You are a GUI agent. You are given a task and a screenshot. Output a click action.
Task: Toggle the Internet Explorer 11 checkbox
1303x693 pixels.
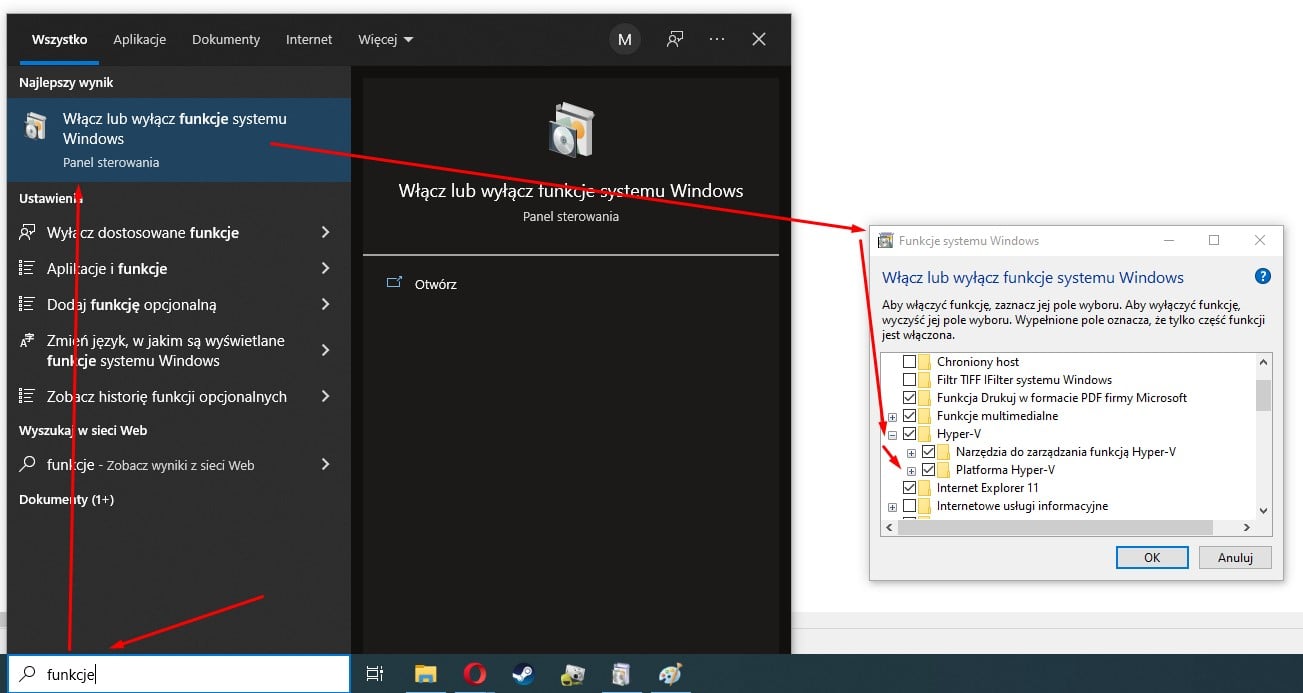(x=909, y=488)
